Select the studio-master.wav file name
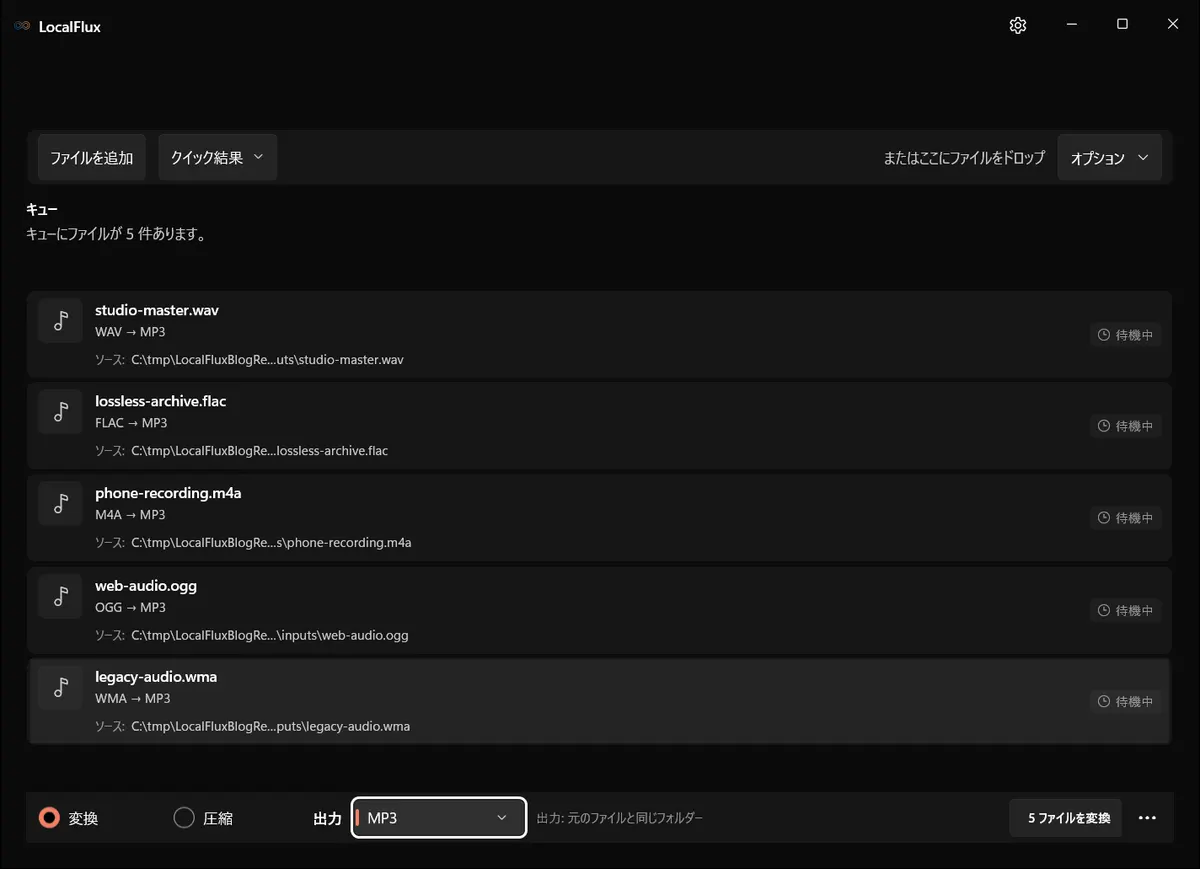This screenshot has height=869, width=1200. [x=157, y=310]
